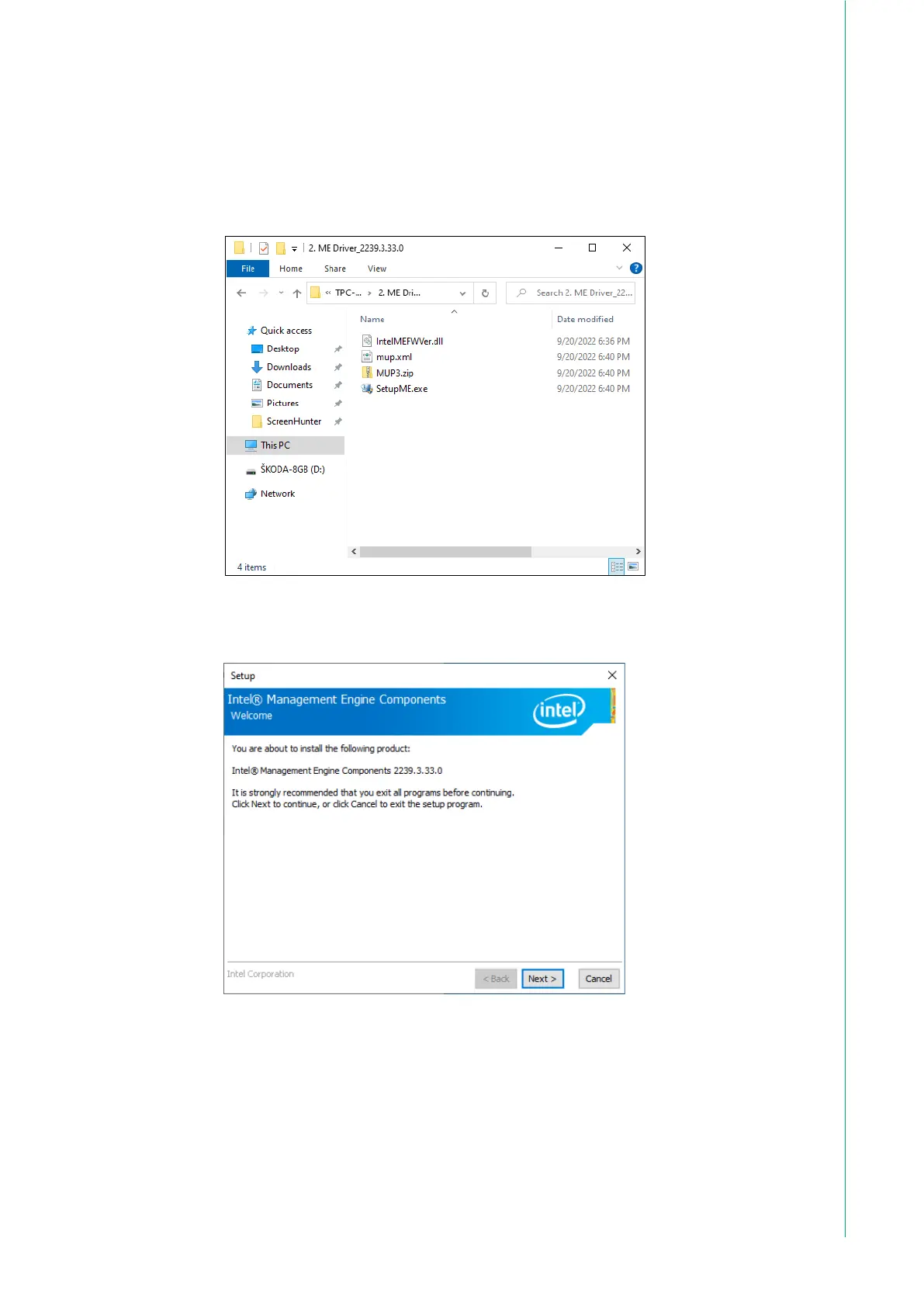Viewport: 924px width, 1307px height.
Task: Click the scroll left arrow of file list
Action: 354,552
